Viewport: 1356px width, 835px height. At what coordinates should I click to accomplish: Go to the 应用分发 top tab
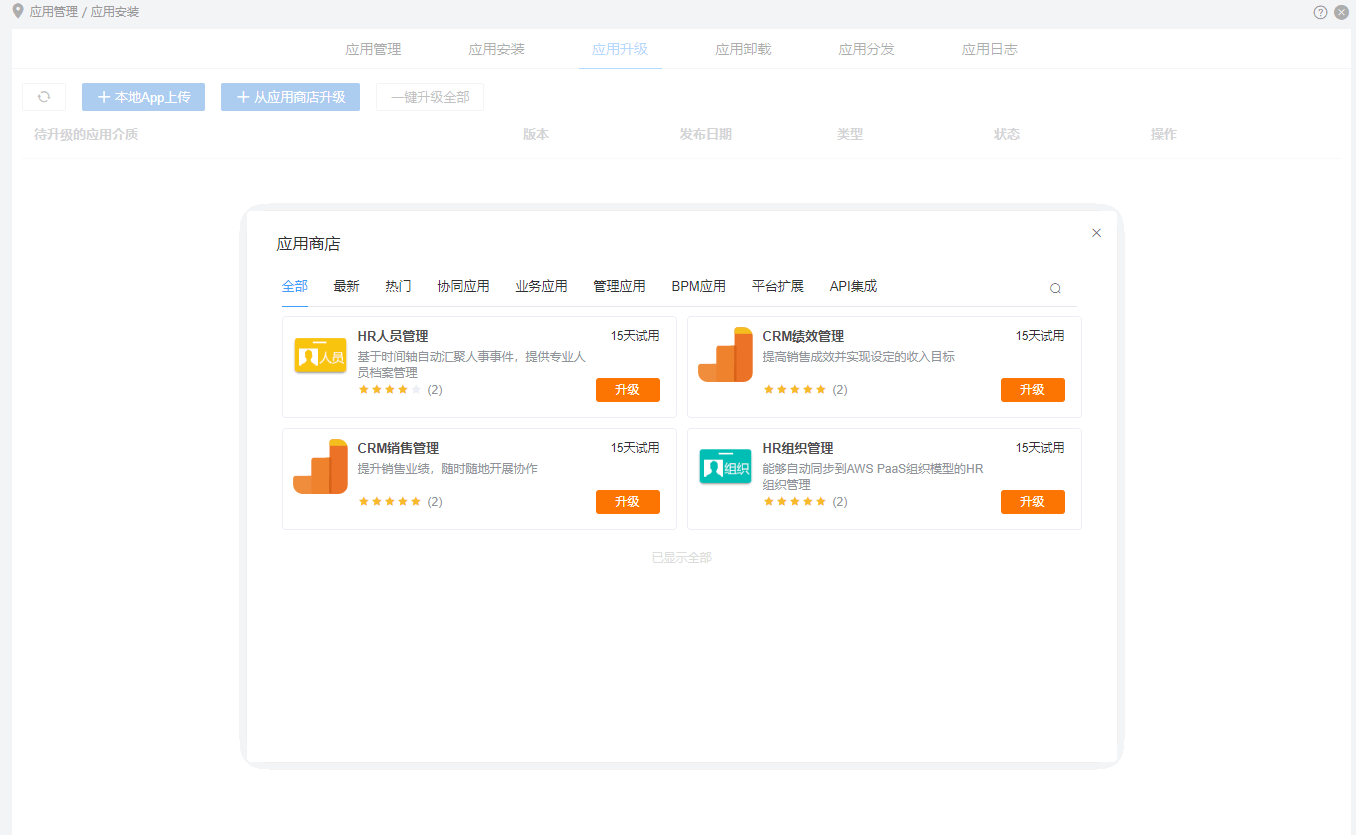[x=866, y=49]
